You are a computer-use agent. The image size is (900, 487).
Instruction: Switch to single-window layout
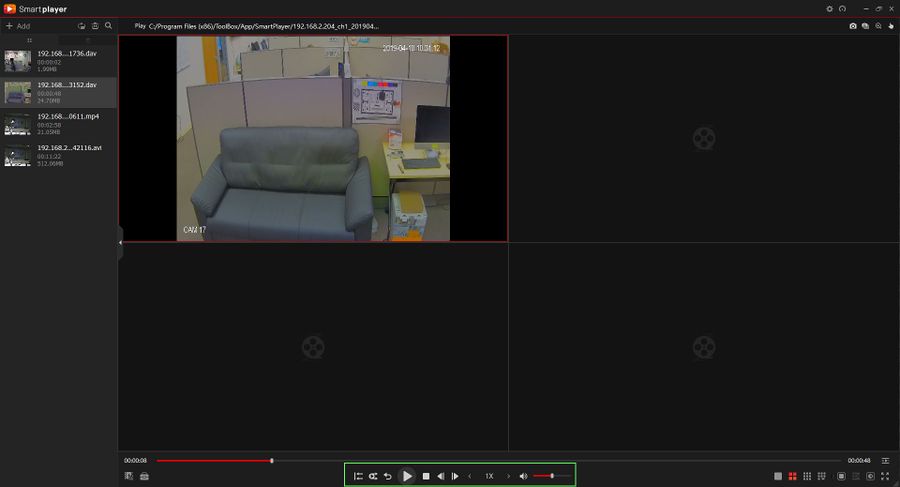click(x=778, y=476)
